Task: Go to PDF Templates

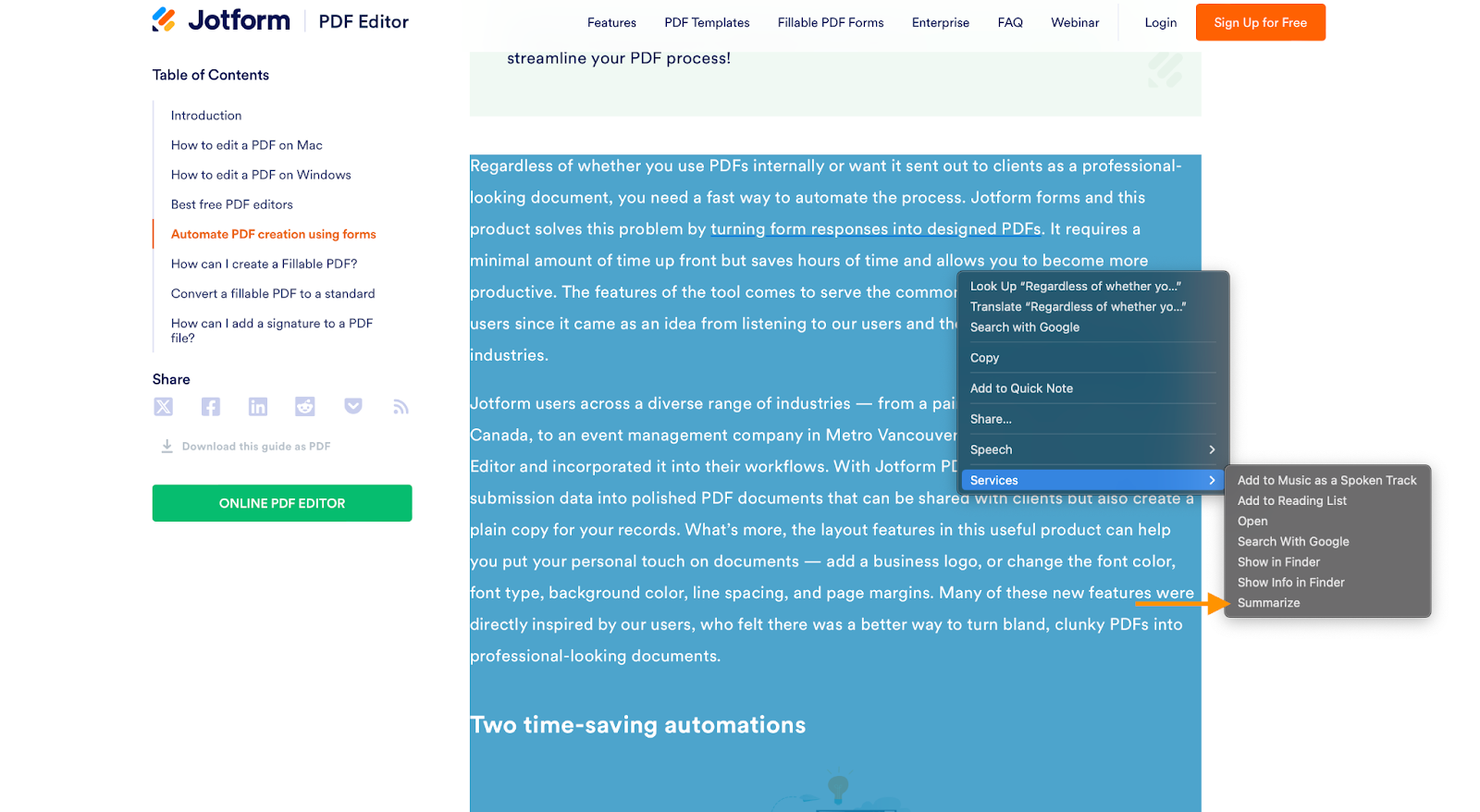Action: click(x=707, y=22)
